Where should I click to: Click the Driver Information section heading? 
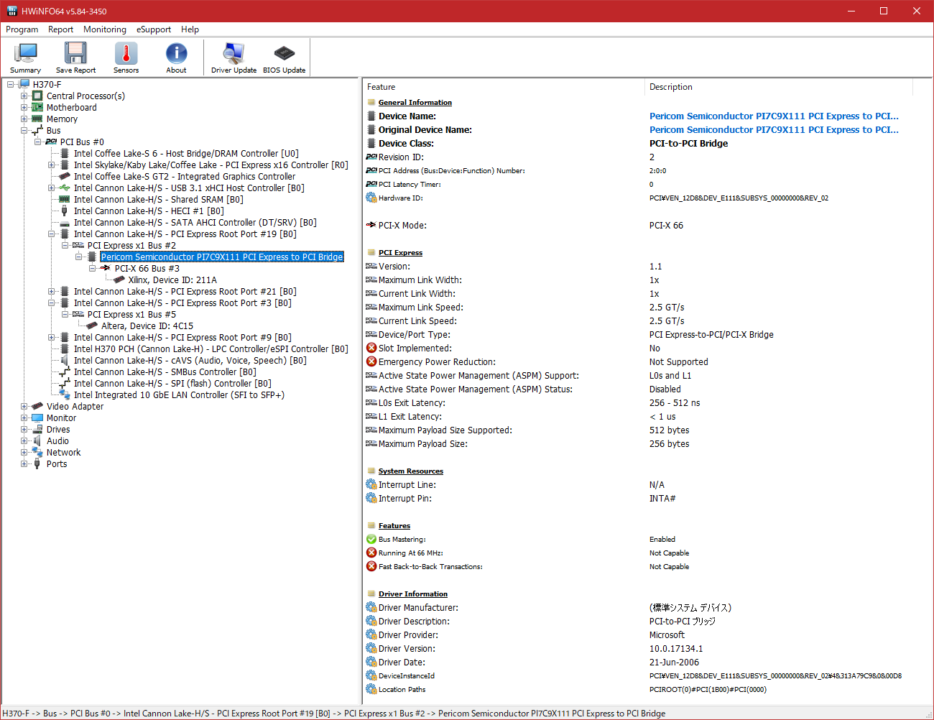pyautogui.click(x=413, y=594)
